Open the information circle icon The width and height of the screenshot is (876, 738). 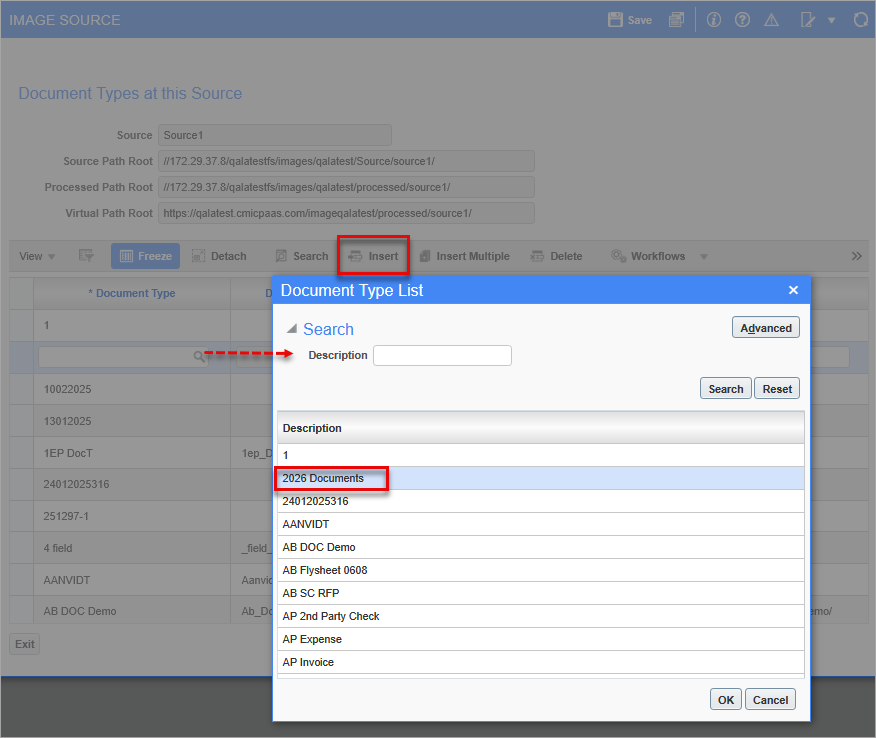[x=713, y=20]
